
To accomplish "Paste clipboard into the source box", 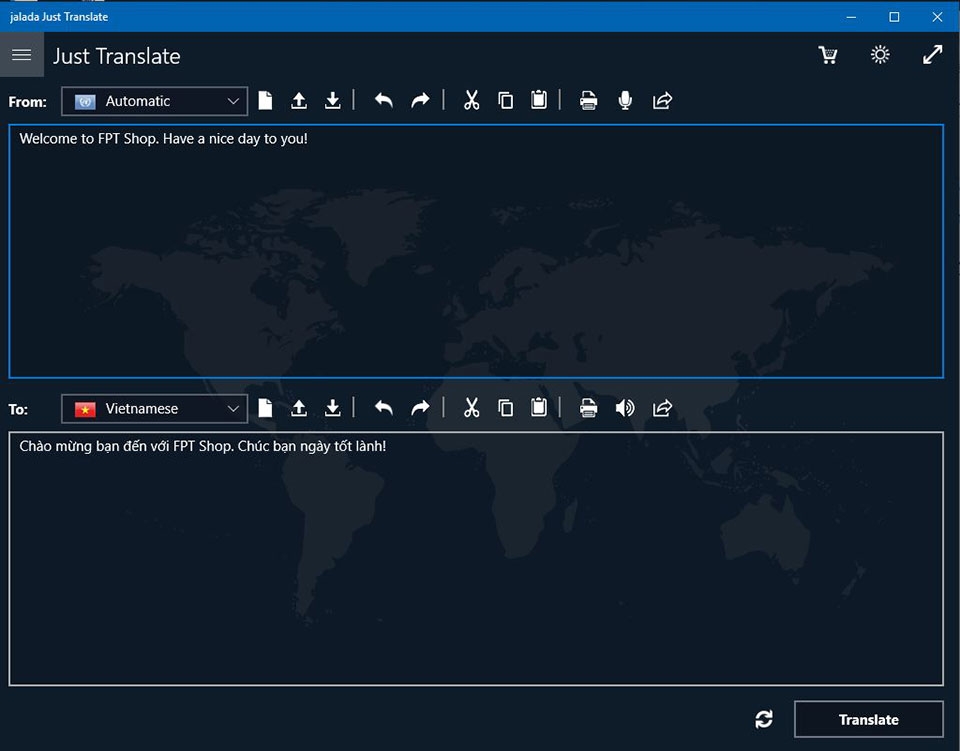I will coord(539,100).
